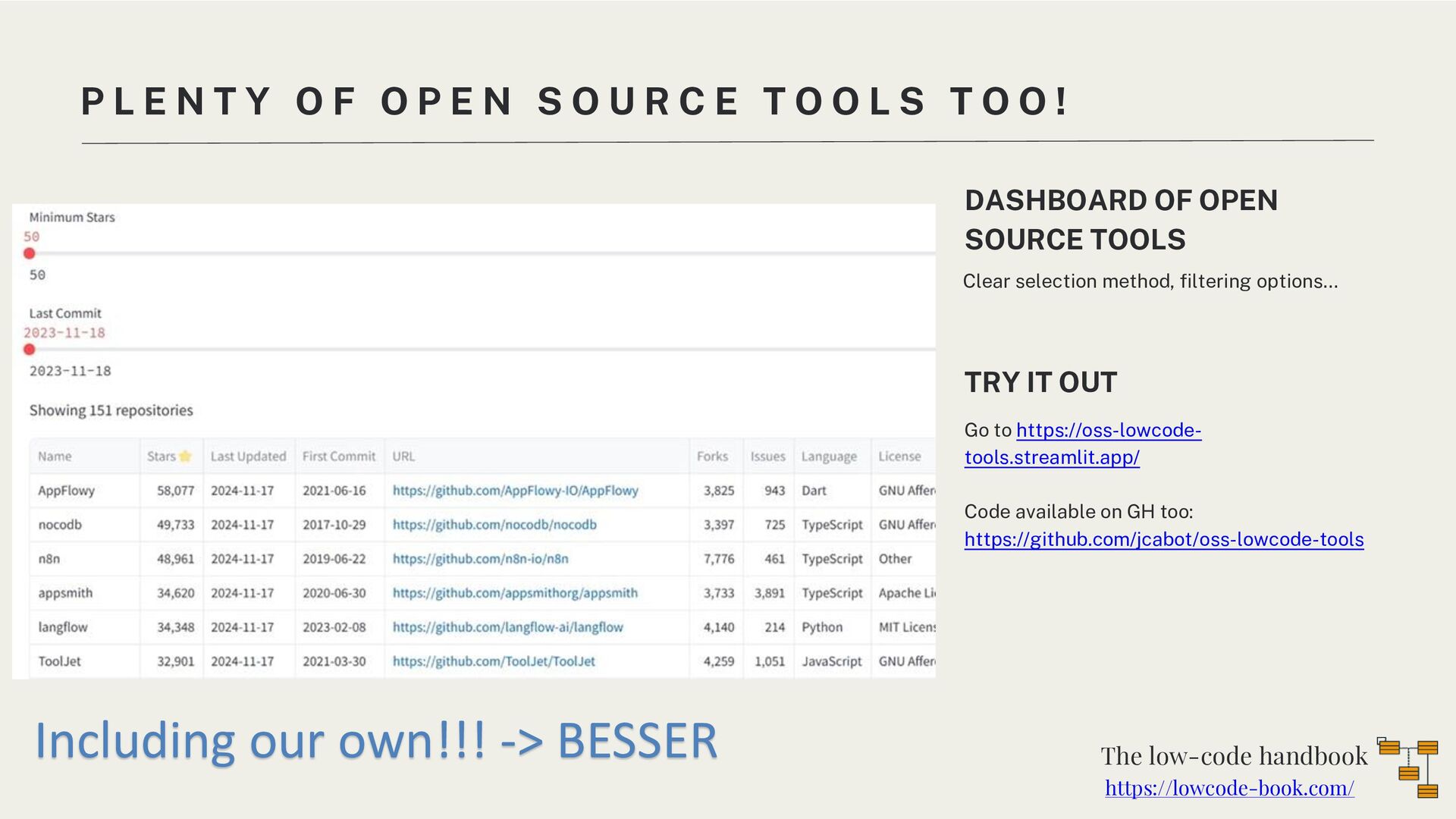Click the Minimum Stars slider handle
The height and width of the screenshot is (819, 1456).
tap(29, 253)
